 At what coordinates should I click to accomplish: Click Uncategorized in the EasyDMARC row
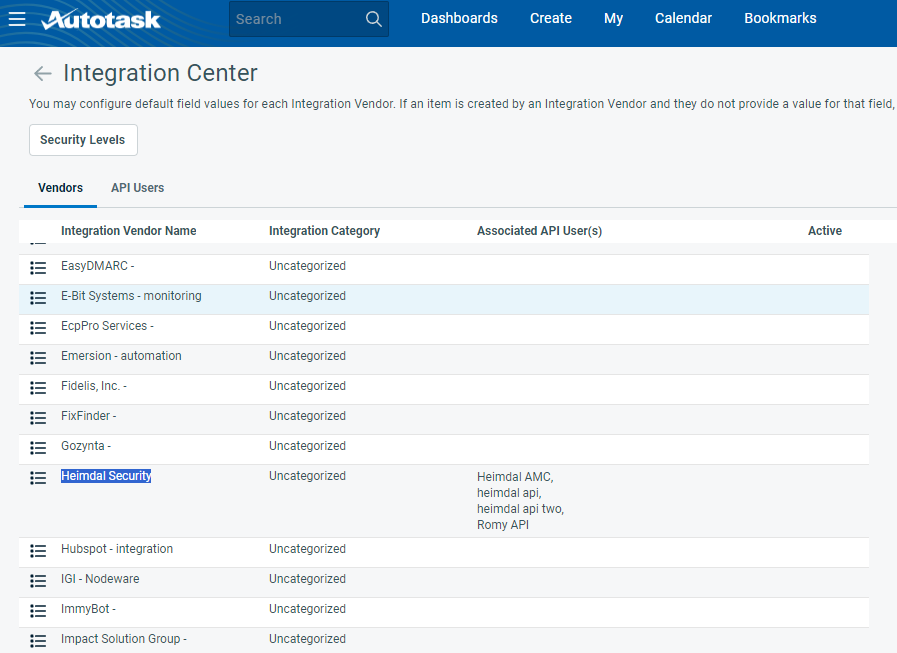coord(307,266)
